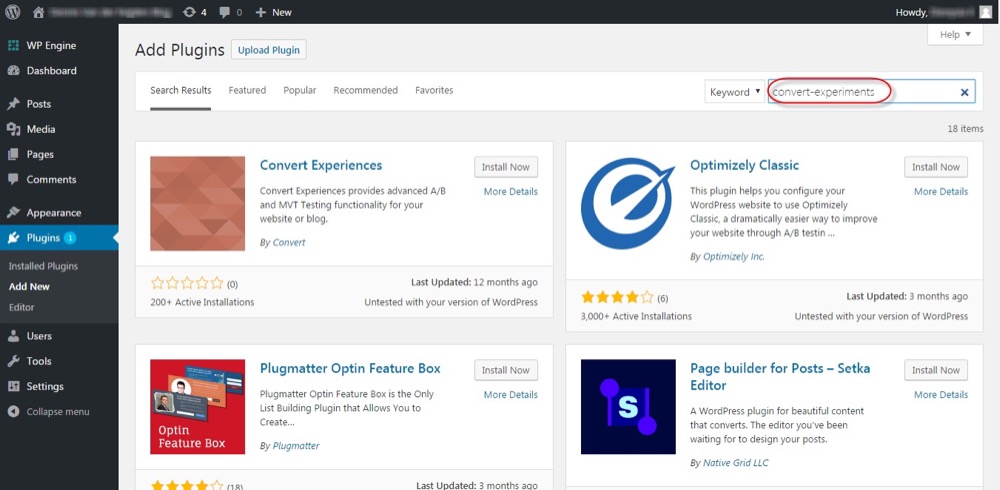Open Convert Experiences plugin title

click(321, 165)
